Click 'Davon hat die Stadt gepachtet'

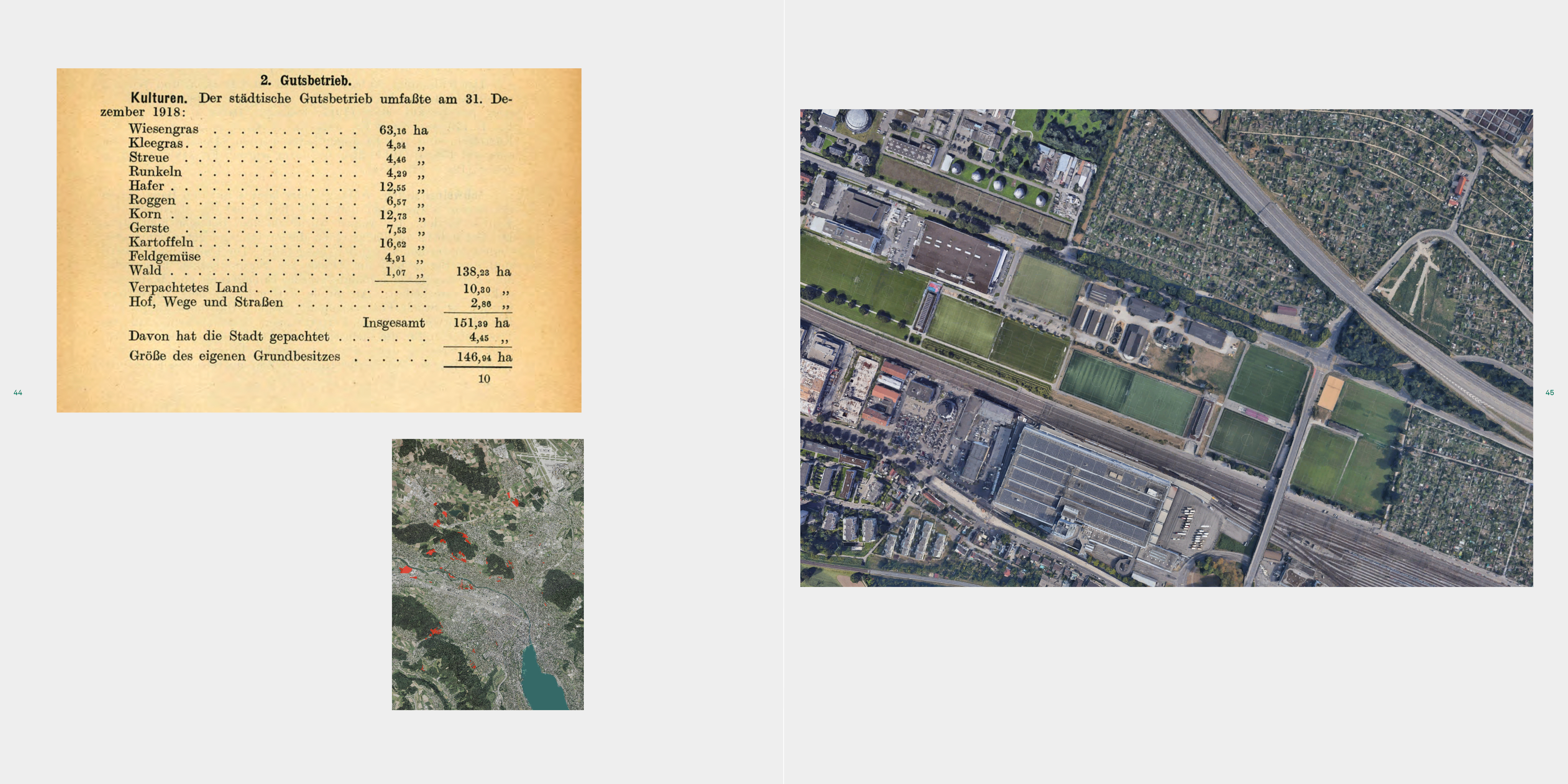(228, 336)
